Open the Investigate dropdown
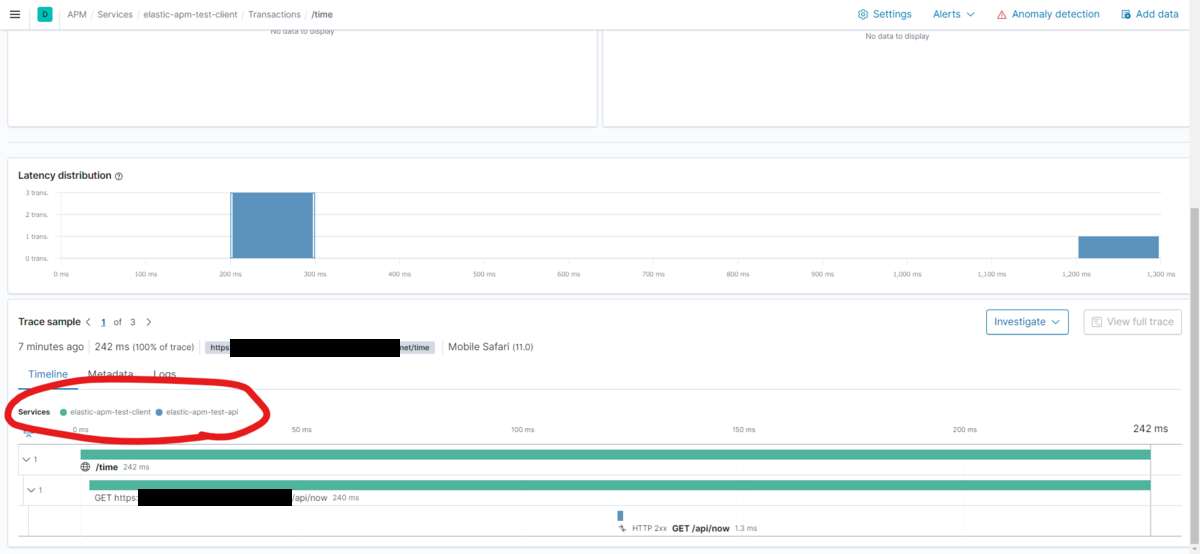Image resolution: width=1200 pixels, height=554 pixels. (x=1027, y=322)
